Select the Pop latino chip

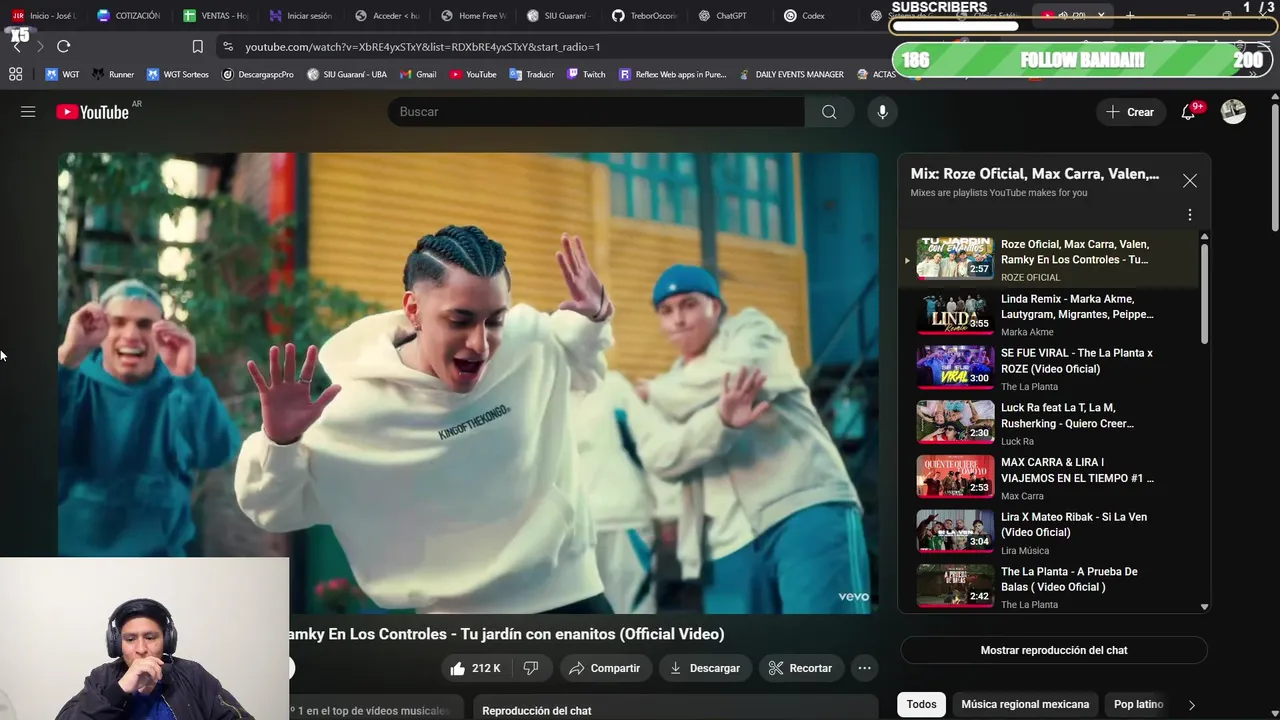(1138, 704)
